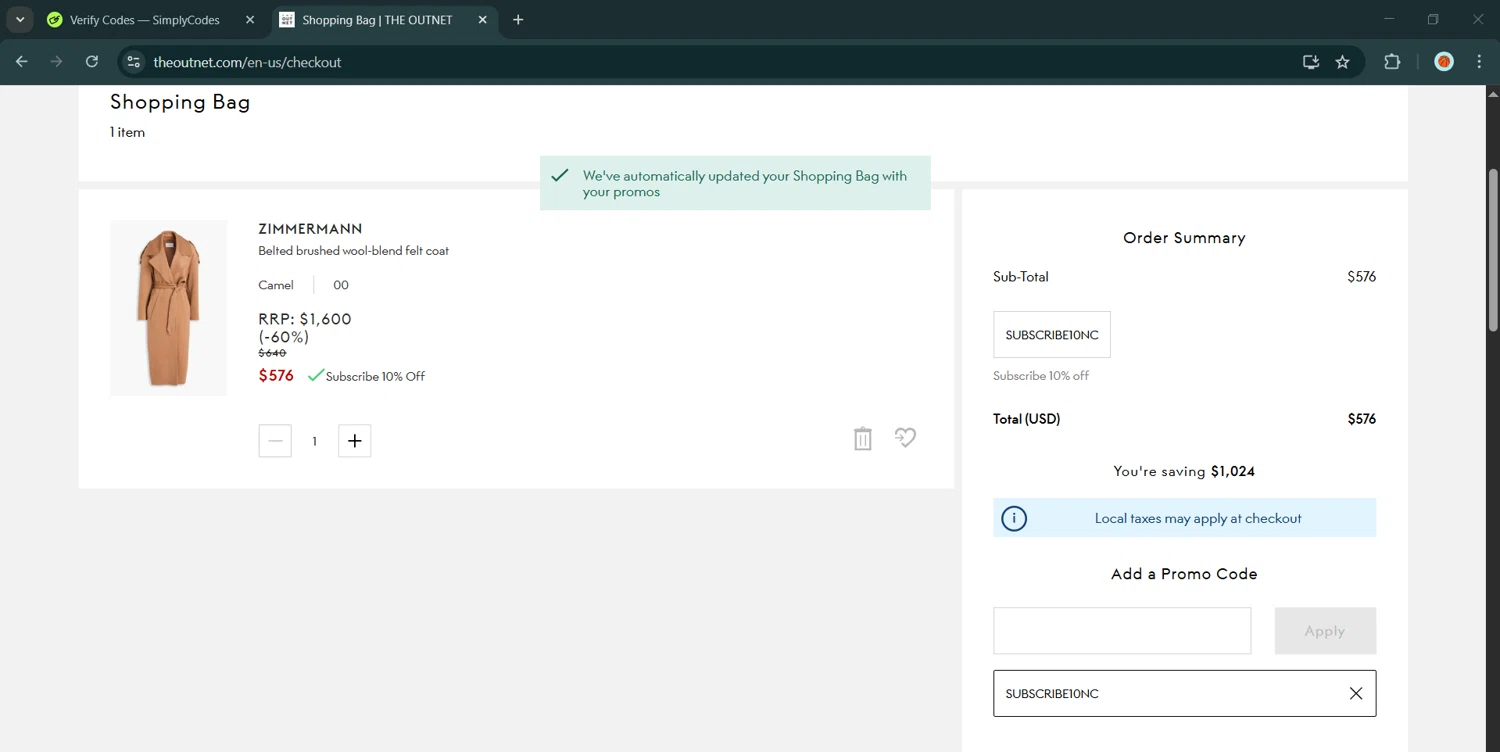The width and height of the screenshot is (1500, 752).
Task: Open the Belted brushed wool-blend felt coat link
Action: click(353, 251)
